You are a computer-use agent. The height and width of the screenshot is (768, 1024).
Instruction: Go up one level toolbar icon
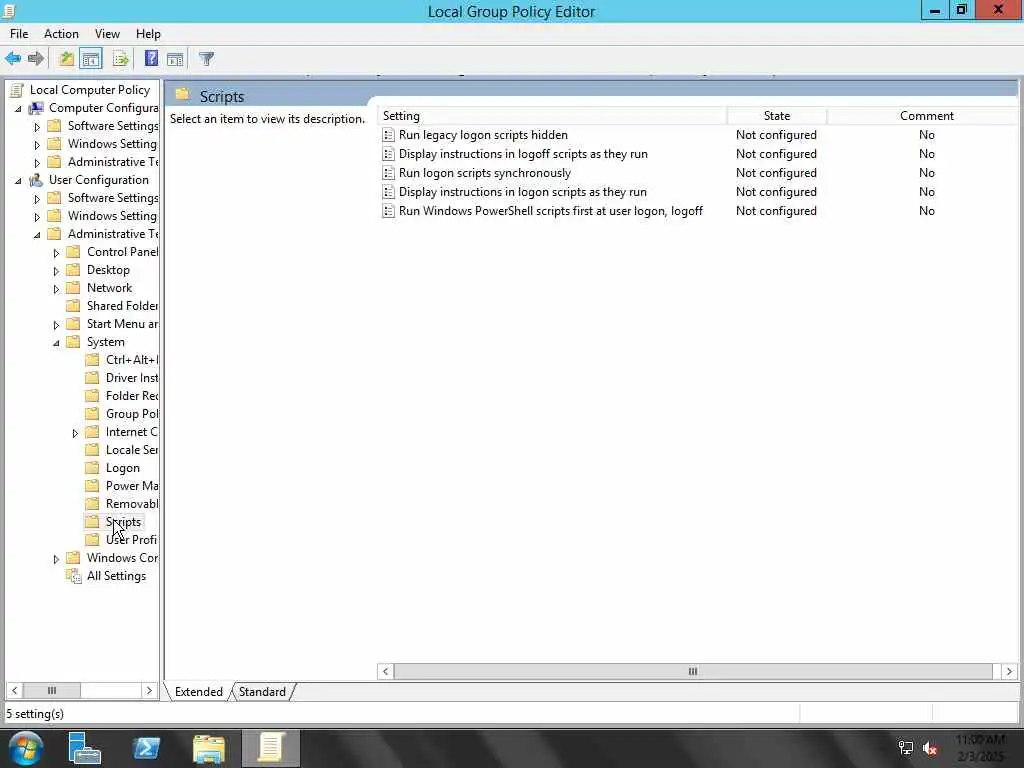click(66, 59)
